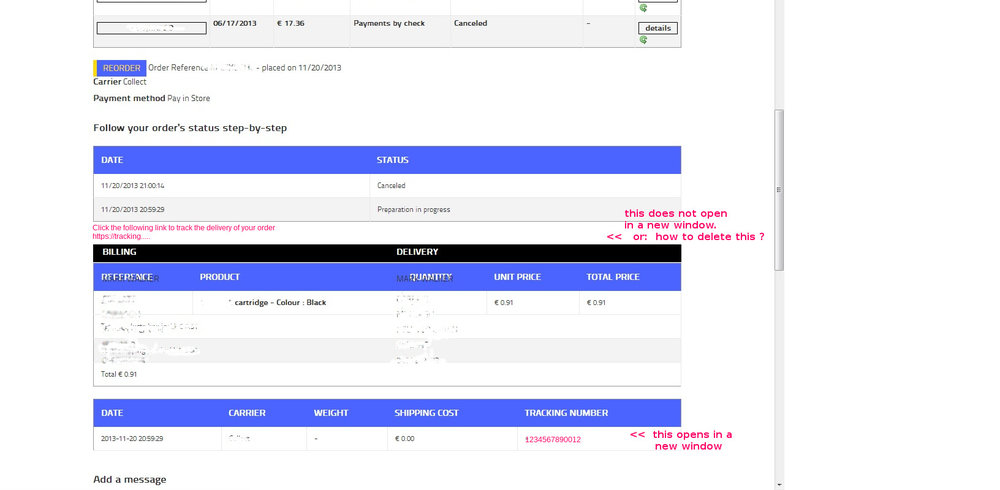Click the DELIVERY address header
Image resolution: width=1000 pixels, height=490 pixels.
click(x=417, y=252)
